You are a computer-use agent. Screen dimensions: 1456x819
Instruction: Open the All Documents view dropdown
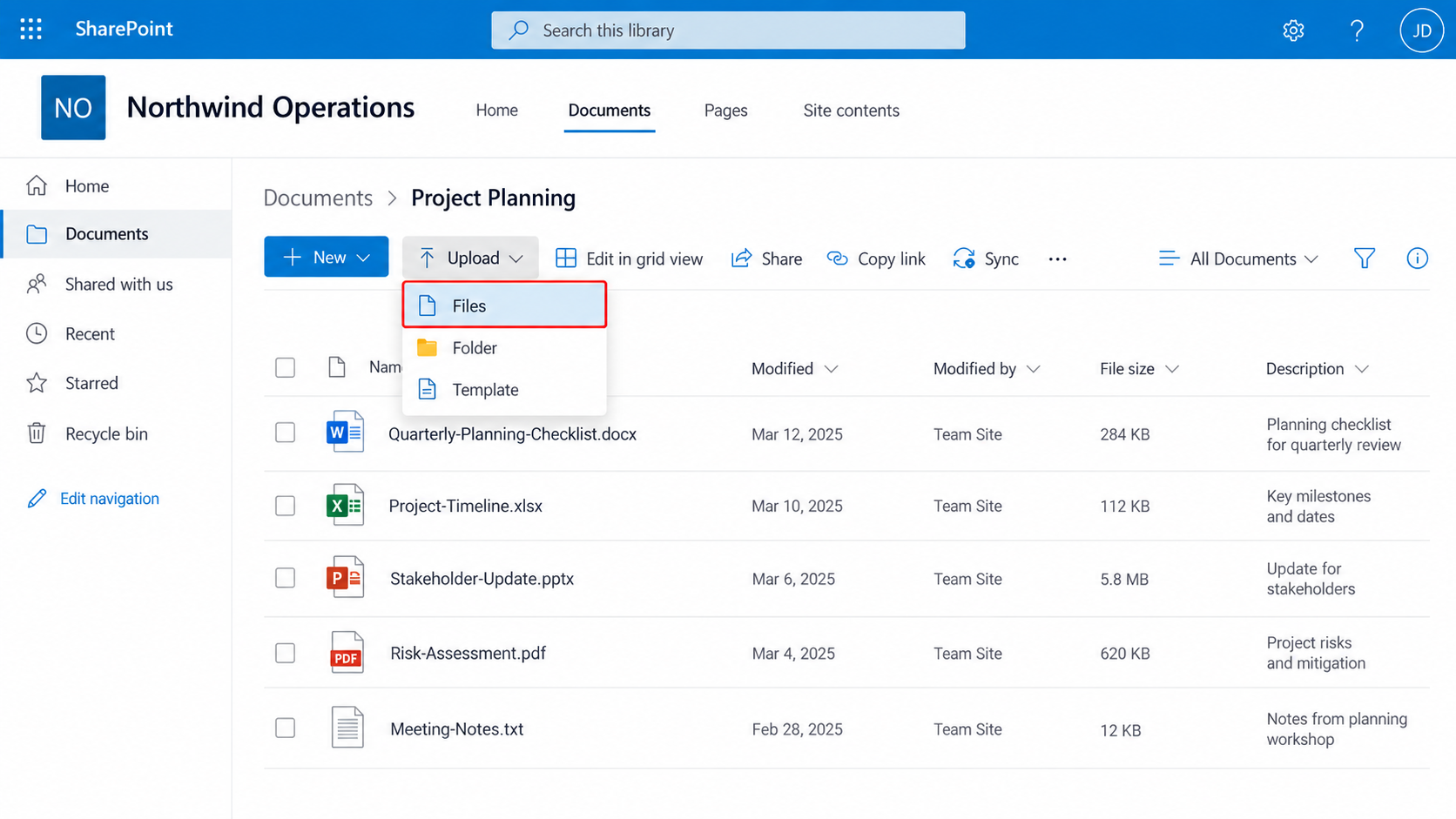click(1238, 258)
